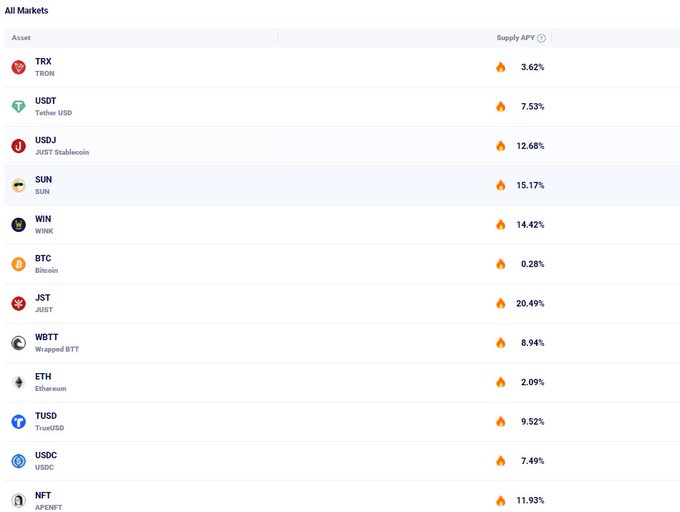This screenshot has width=680, height=512.
Task: Click the 15.17% supply APY value
Action: click(530, 185)
